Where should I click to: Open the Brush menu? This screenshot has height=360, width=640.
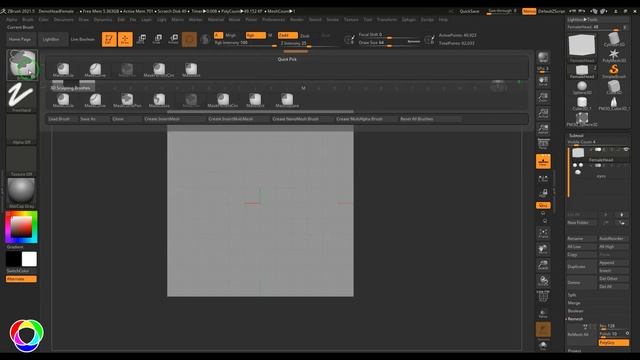(28, 20)
